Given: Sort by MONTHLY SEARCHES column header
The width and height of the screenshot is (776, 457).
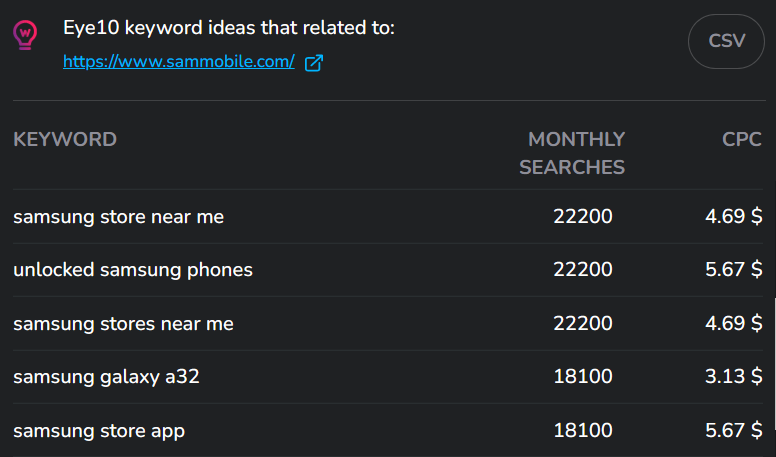Looking at the screenshot, I should (572, 153).
